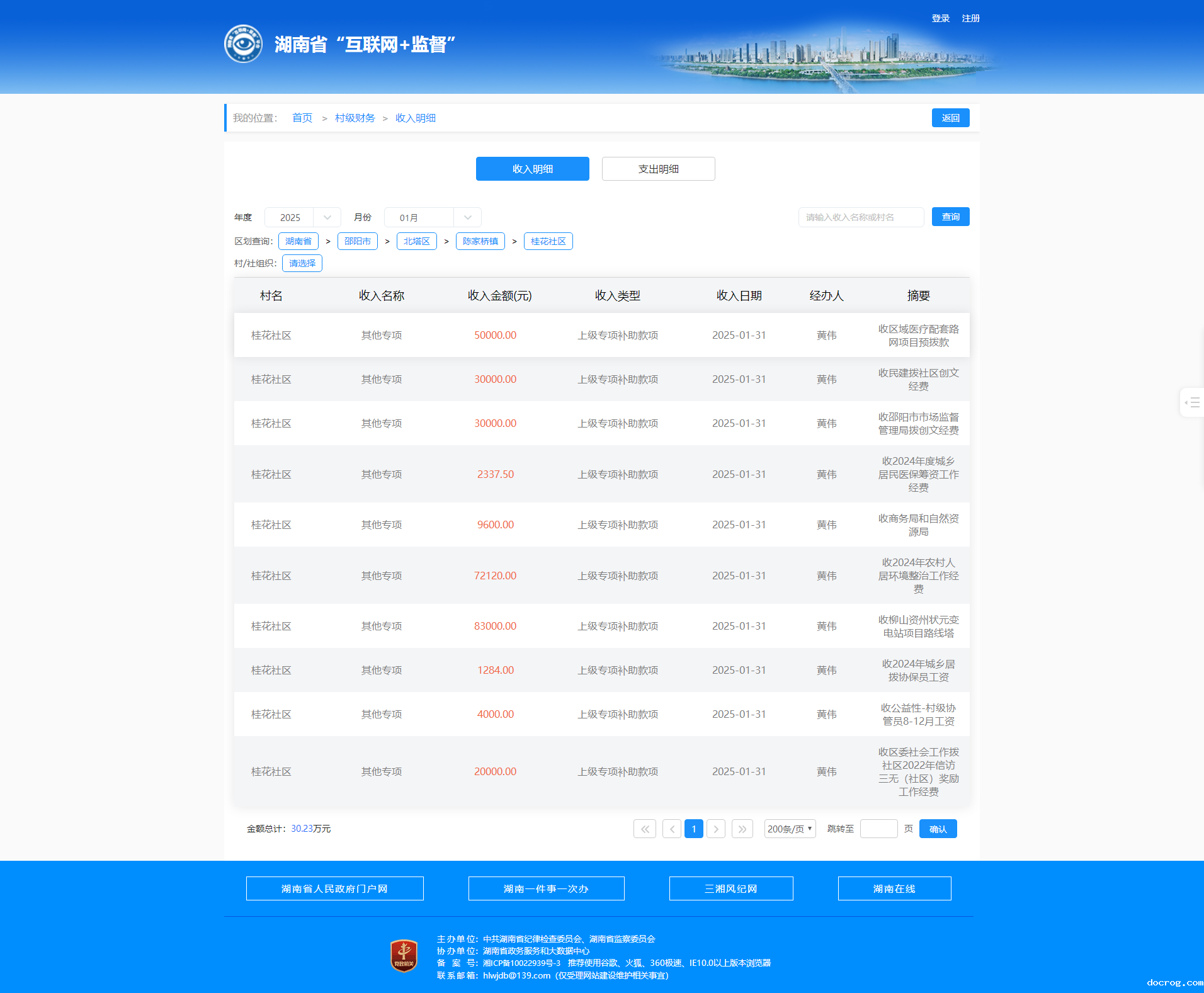Jump to the last page arrow
The width and height of the screenshot is (1204, 993).
[x=742, y=829]
